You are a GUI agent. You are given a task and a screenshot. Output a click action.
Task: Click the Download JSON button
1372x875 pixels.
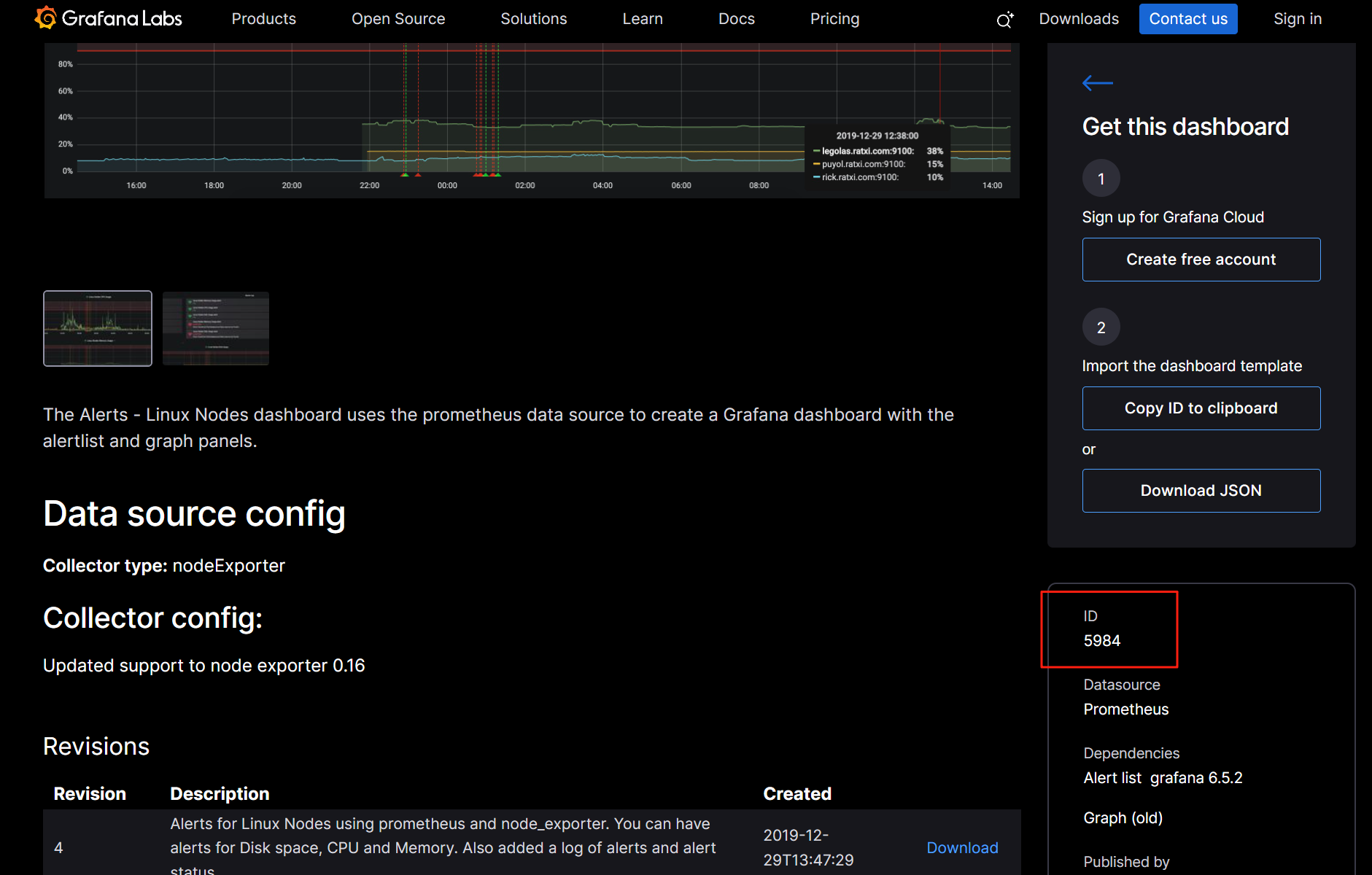[x=1201, y=491]
